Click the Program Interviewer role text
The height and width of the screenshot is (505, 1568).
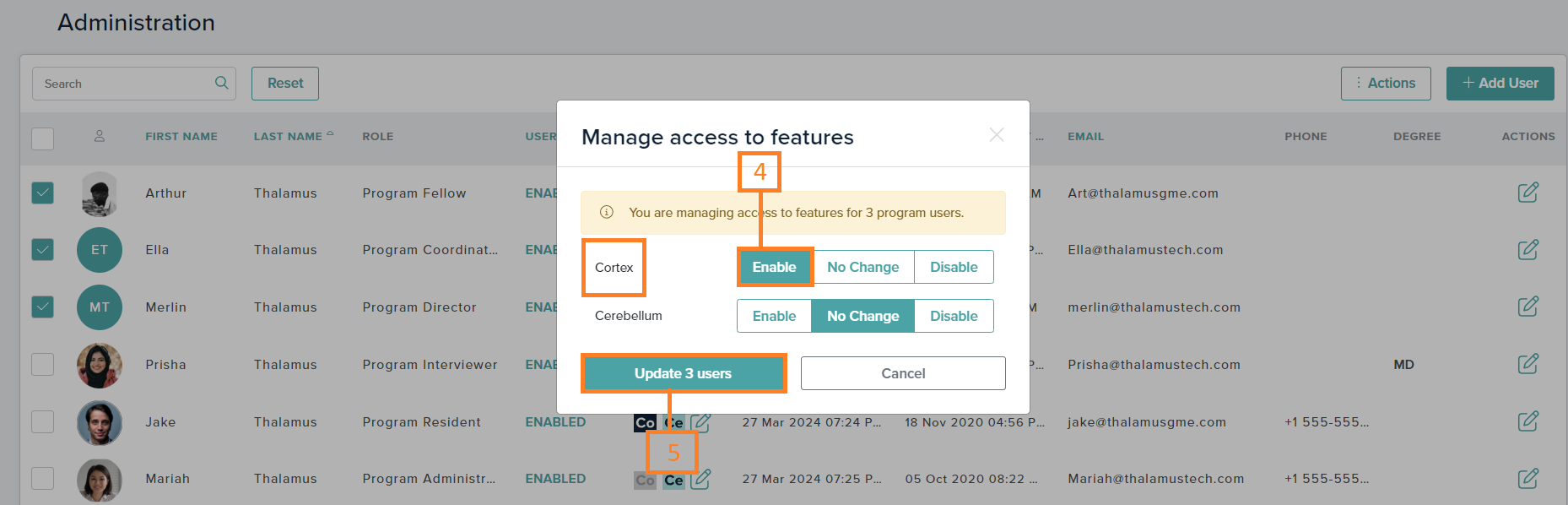click(x=430, y=365)
